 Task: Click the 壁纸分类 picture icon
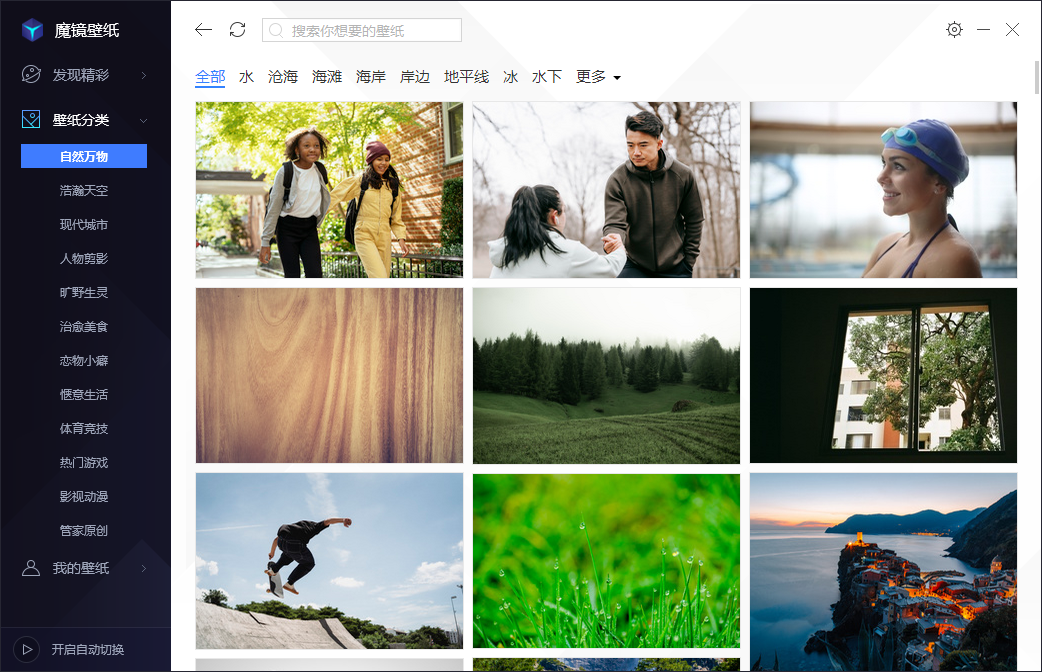click(32, 120)
